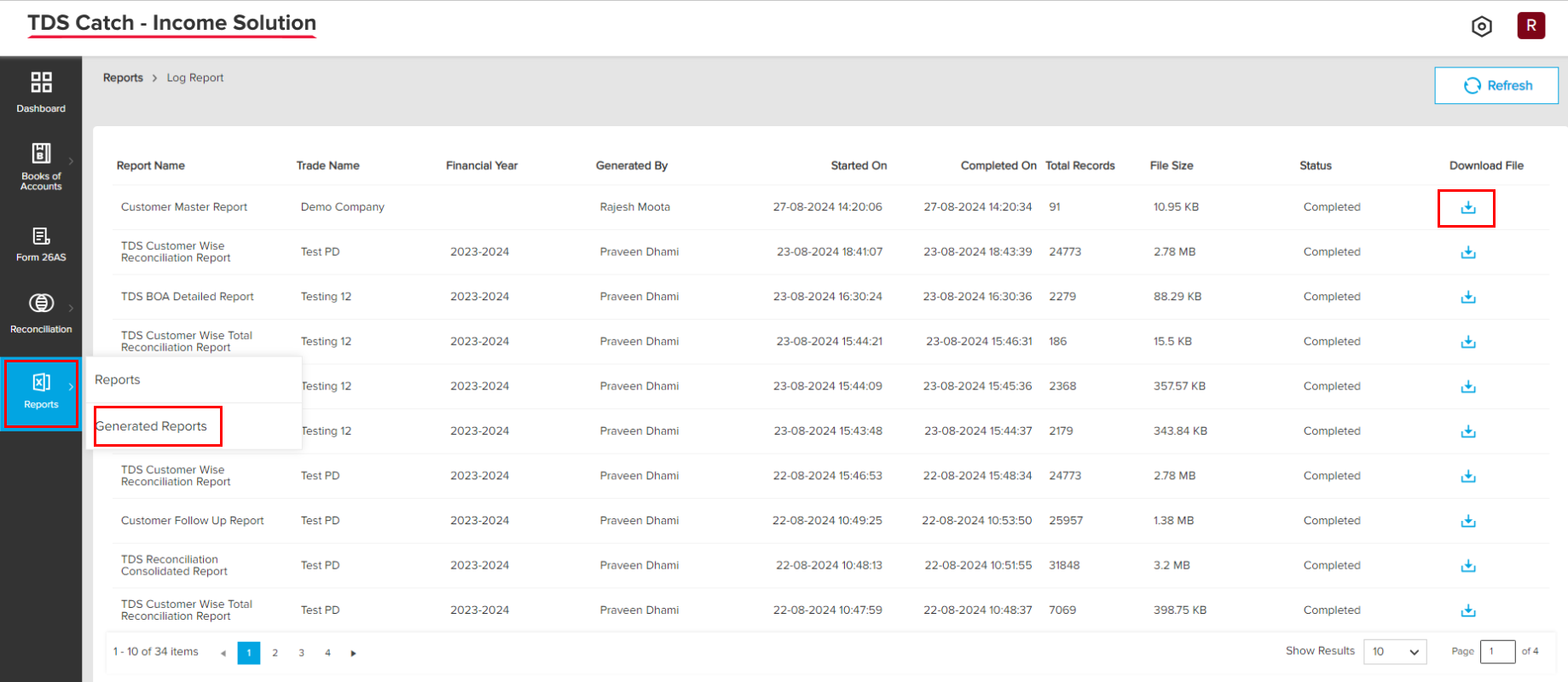Choose Reports from the flyout menu
The image size is (1568, 682).
pyautogui.click(x=118, y=379)
